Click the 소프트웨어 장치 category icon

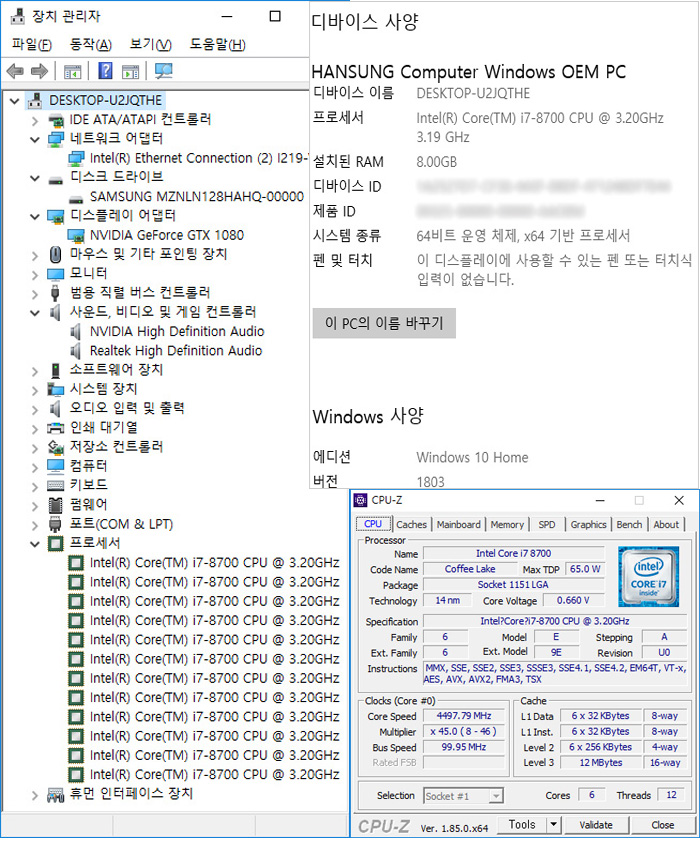[x=55, y=370]
